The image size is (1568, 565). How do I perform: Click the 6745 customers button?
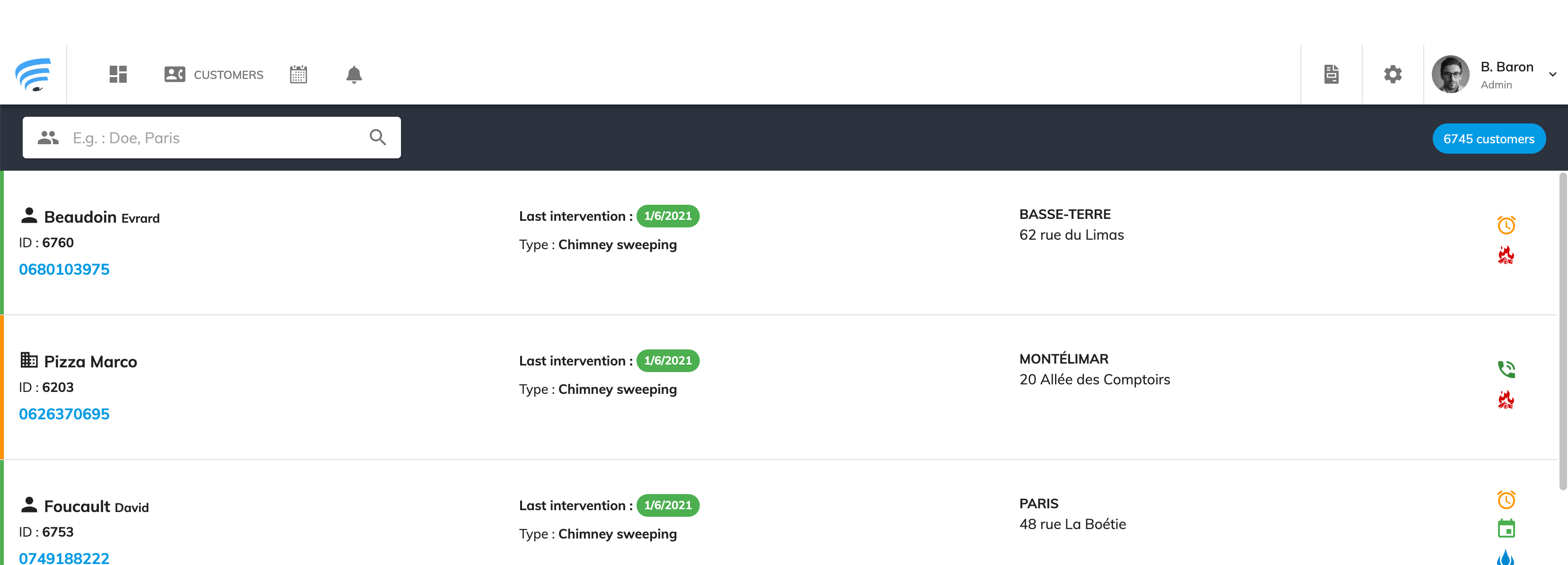[x=1489, y=138]
